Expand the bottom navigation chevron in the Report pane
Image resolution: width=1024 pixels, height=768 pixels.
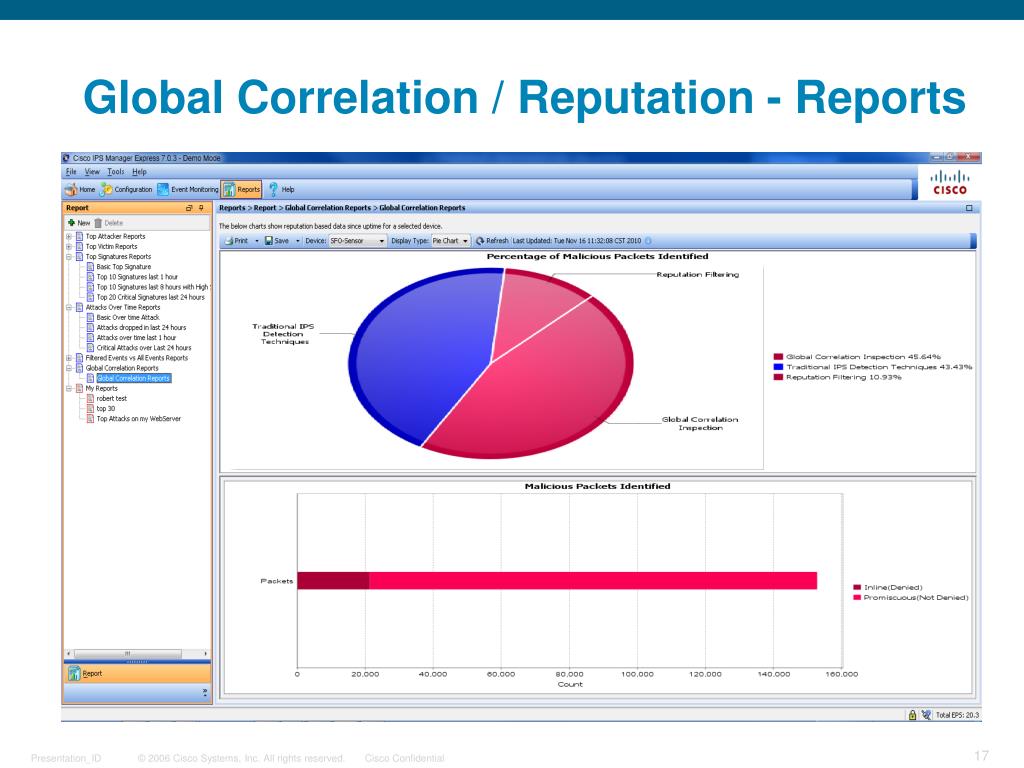[x=205, y=692]
